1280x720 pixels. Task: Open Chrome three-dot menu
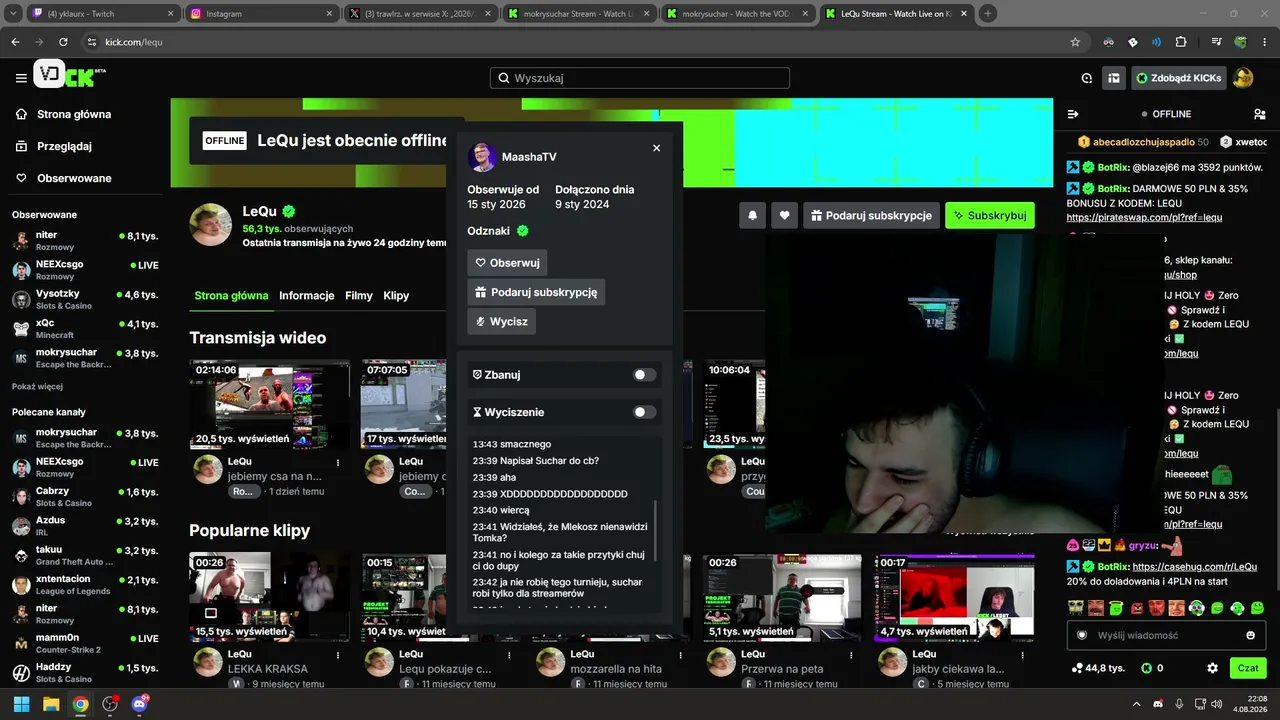pos(1264,42)
